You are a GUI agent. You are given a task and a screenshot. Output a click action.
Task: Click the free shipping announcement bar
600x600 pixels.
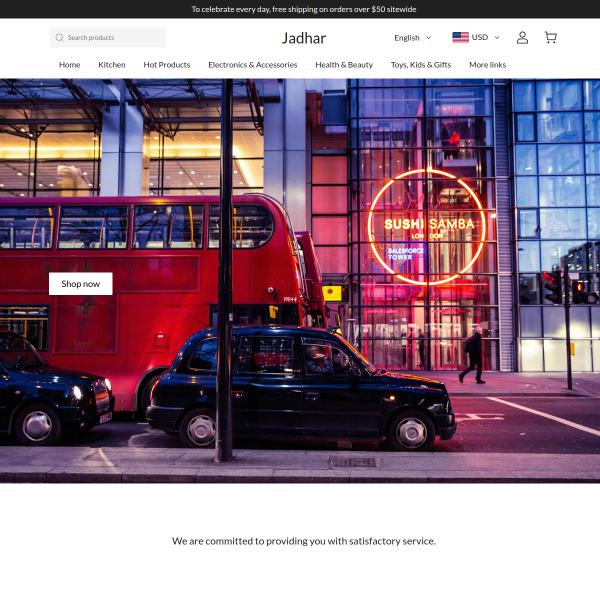[x=300, y=9]
